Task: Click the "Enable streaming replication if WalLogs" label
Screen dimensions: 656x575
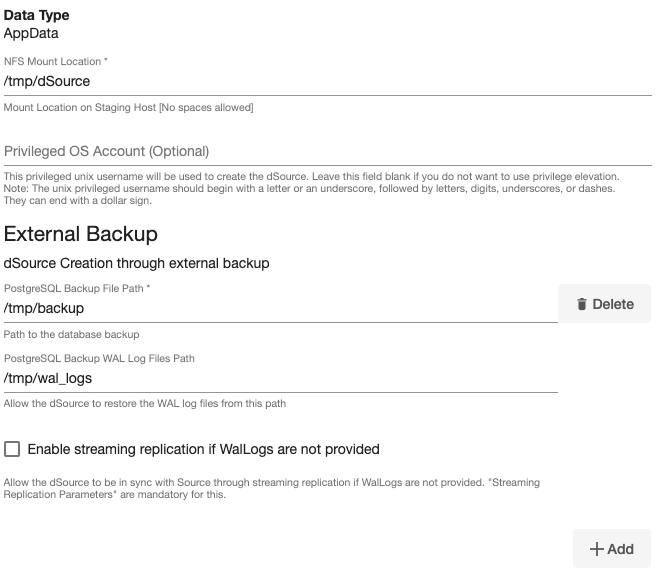Action: coord(203,449)
